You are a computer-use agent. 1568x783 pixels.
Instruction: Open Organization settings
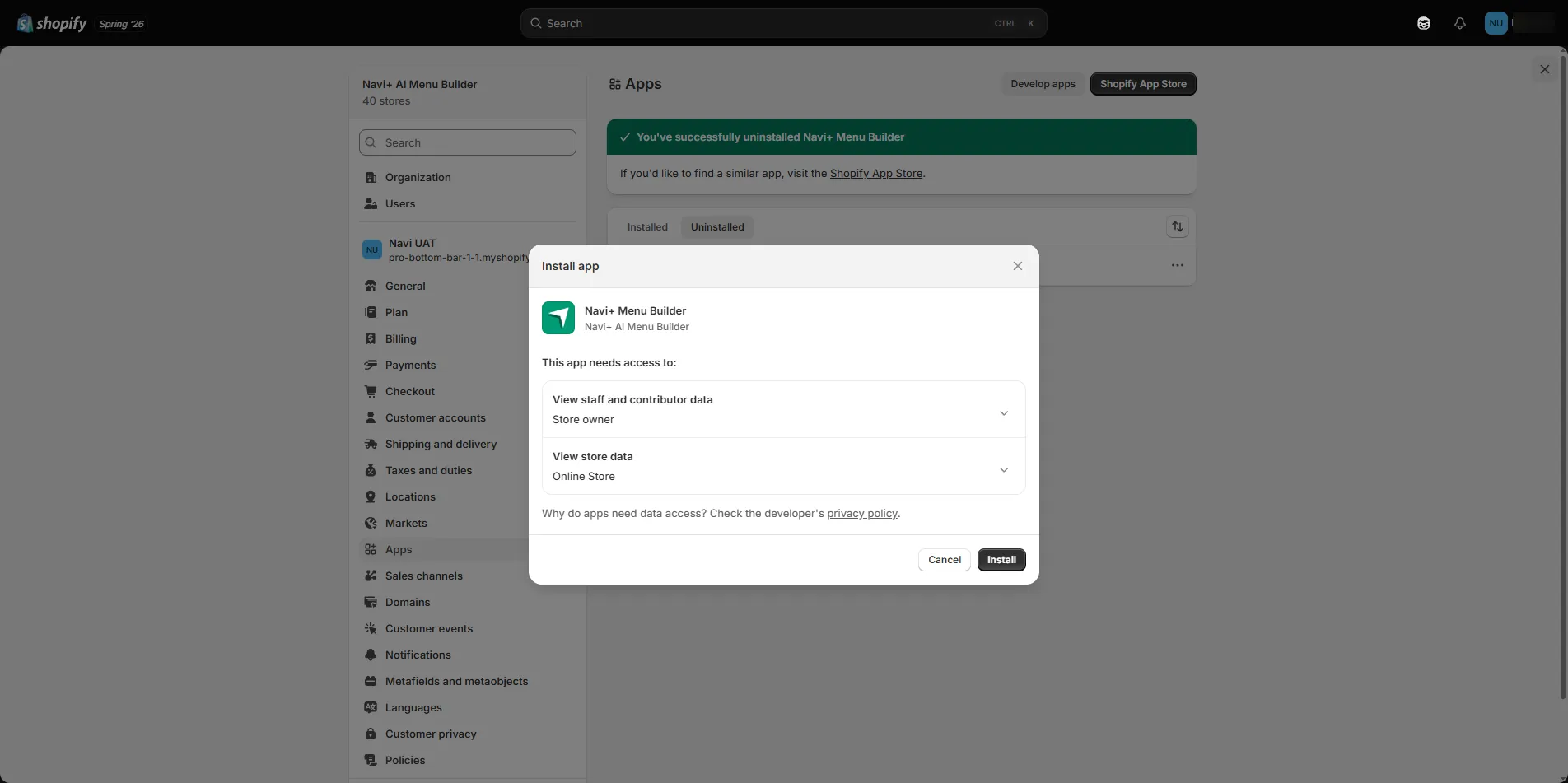(x=418, y=177)
